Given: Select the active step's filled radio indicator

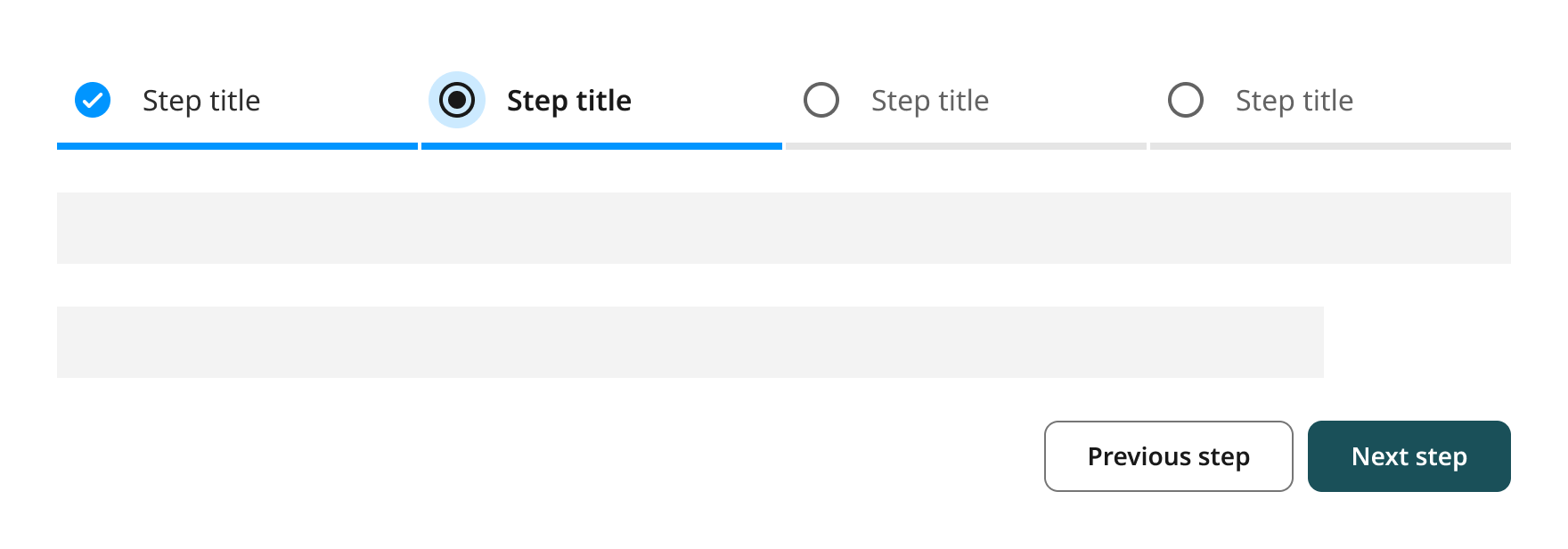Looking at the screenshot, I should click(457, 100).
